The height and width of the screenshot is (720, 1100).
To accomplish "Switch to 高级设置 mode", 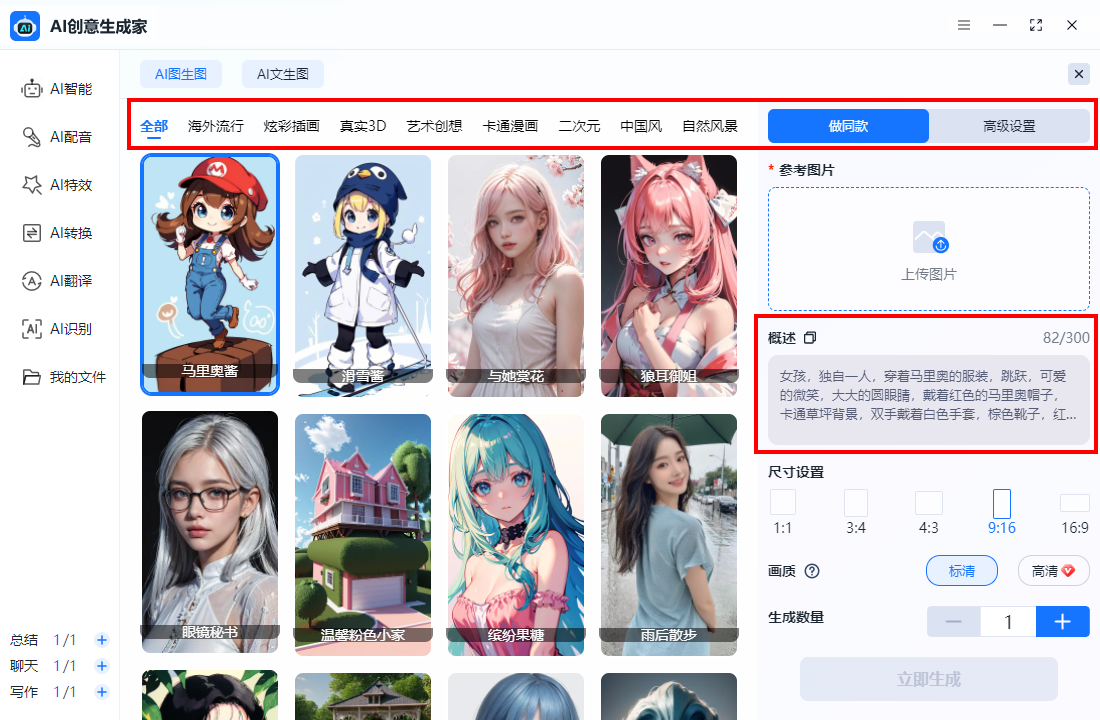I will 1009,126.
